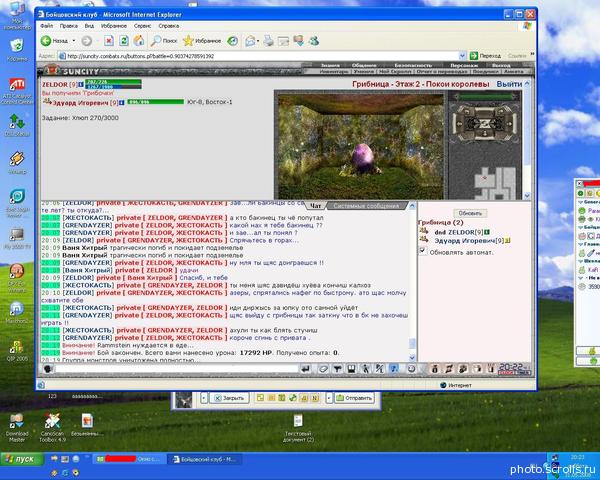Click the Обновить button in player list

(470, 213)
